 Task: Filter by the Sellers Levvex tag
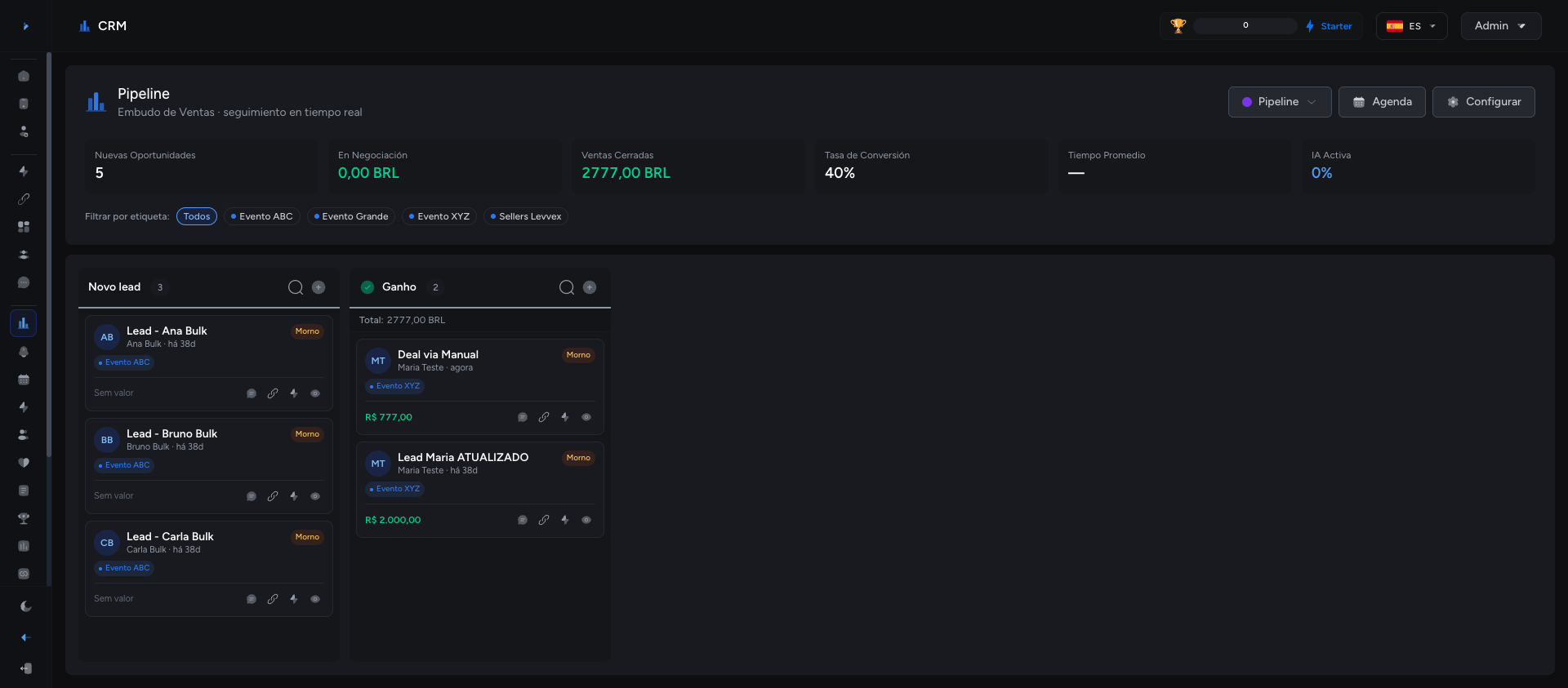tap(526, 216)
